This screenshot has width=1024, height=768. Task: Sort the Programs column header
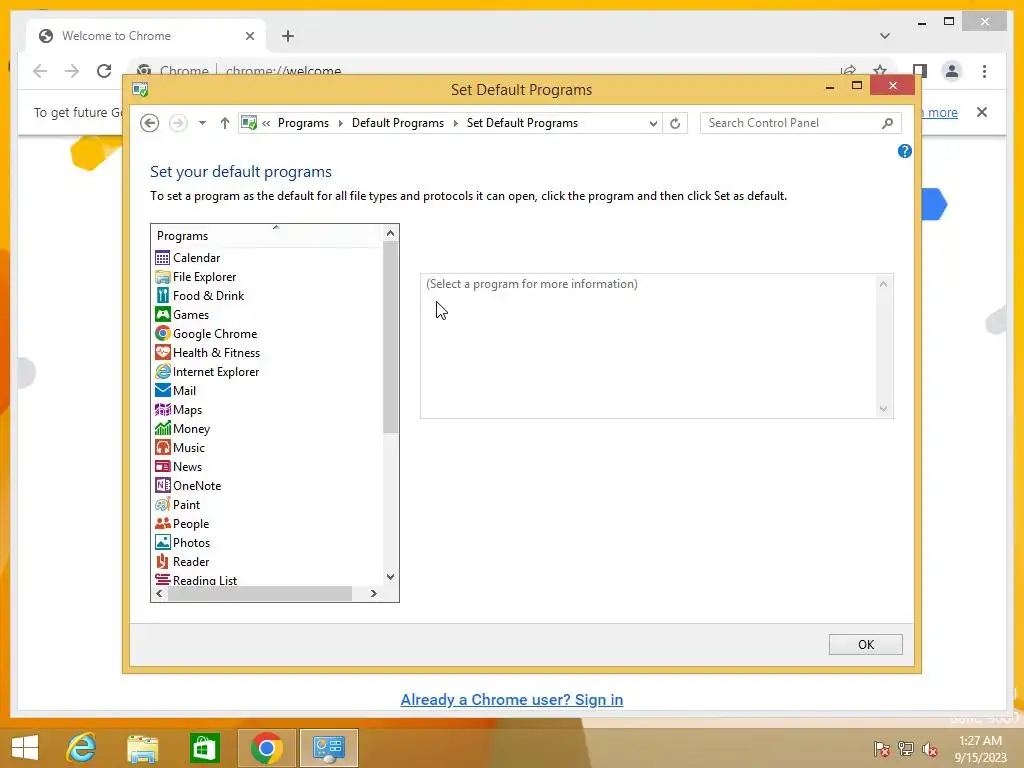[266, 235]
